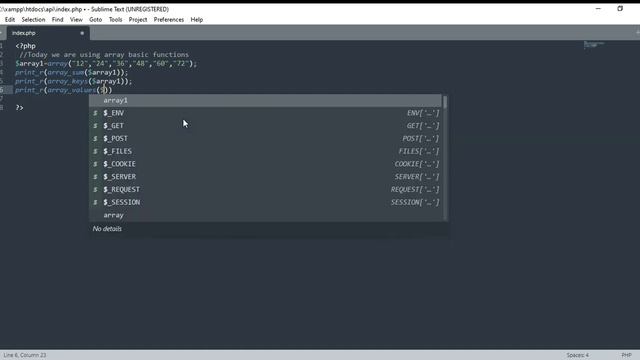Image resolution: width=640 pixels, height=360 pixels.
Task: Restore down the Sublime Text window
Action: click(620, 9)
